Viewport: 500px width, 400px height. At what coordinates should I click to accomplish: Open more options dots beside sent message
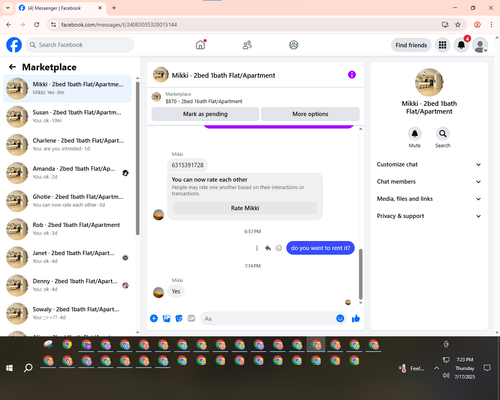[x=257, y=248]
